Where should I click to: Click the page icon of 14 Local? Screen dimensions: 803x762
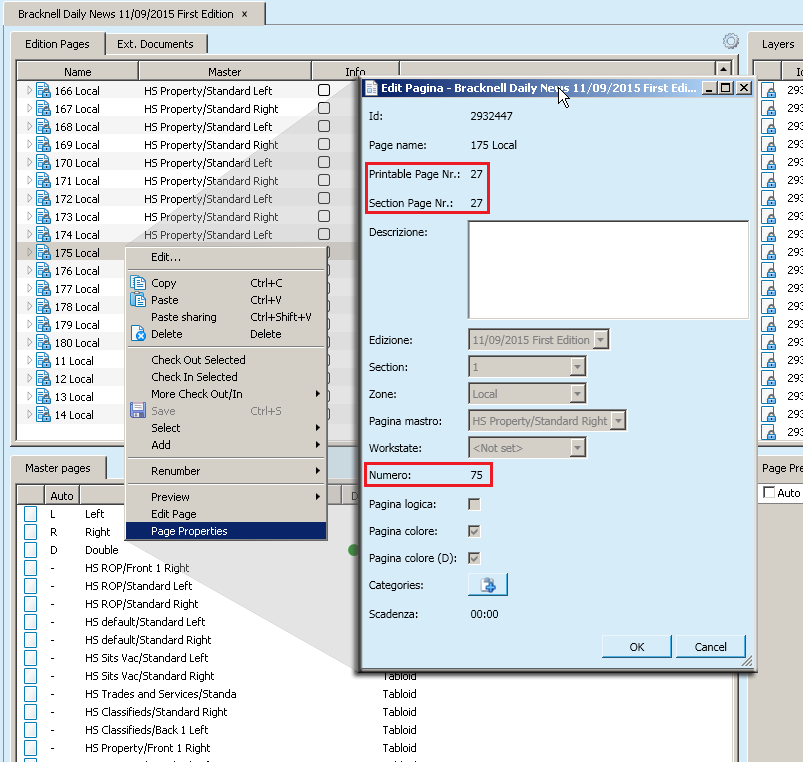(x=44, y=415)
